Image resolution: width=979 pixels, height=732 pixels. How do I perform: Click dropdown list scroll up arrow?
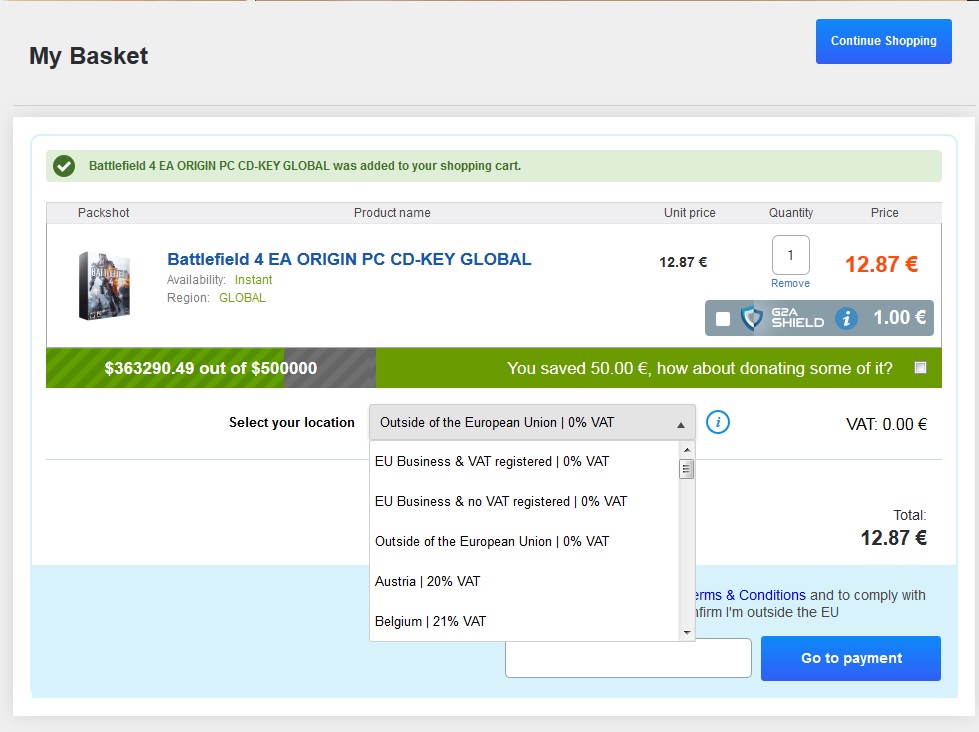(687, 450)
